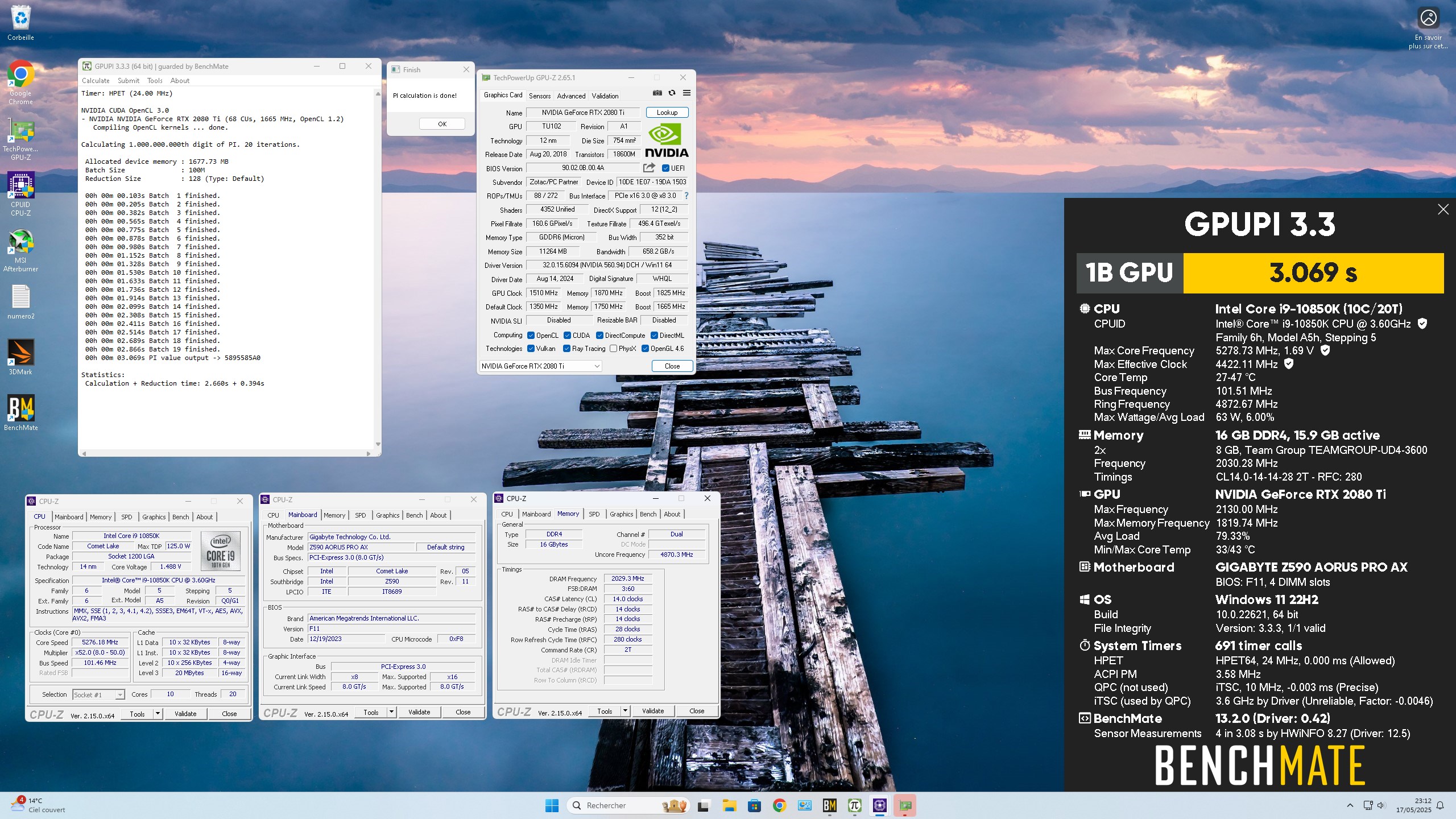Click the GPU-Z refresh icon
Screen dimensions: 1456x819
click(x=672, y=93)
